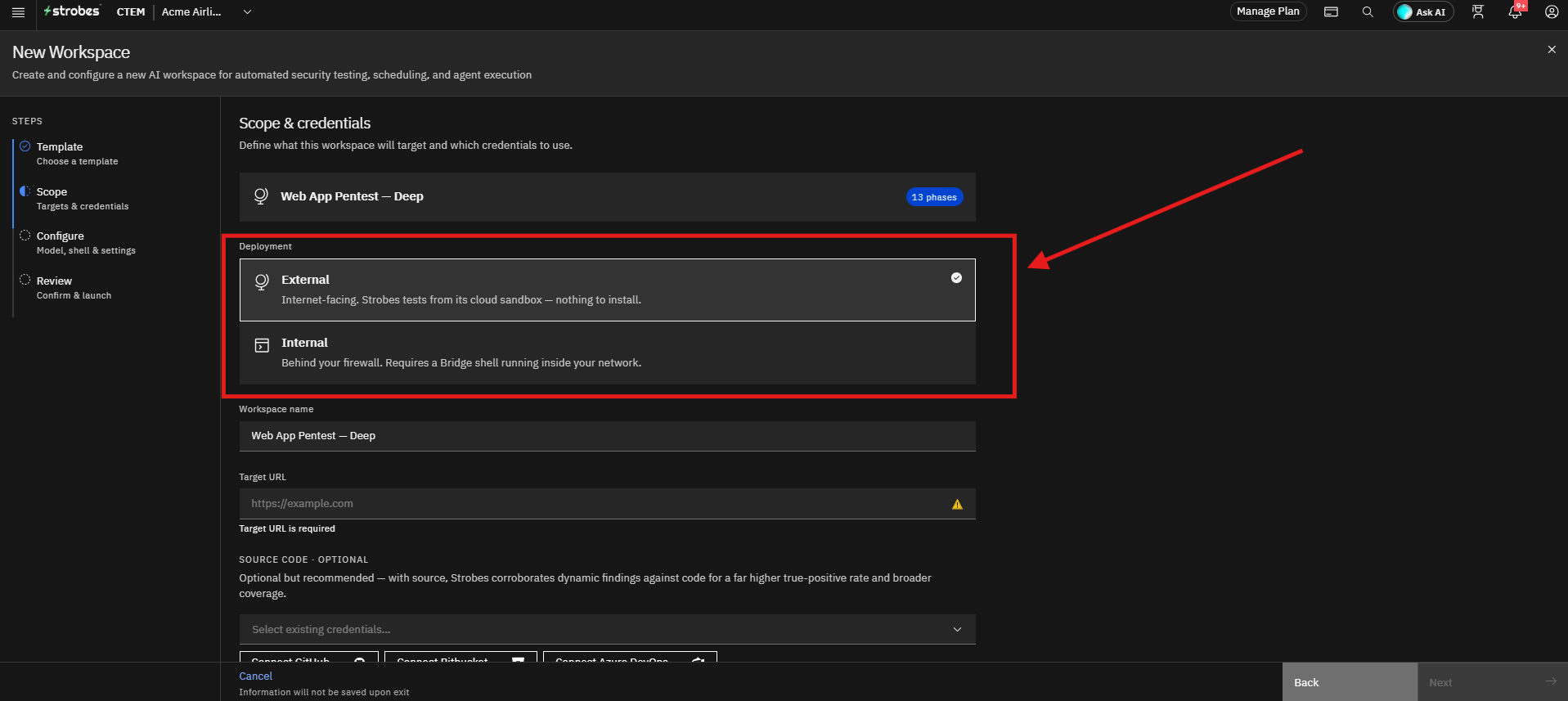This screenshot has width=1568, height=701.
Task: Click the Manage Plan button
Action: [x=1268, y=11]
